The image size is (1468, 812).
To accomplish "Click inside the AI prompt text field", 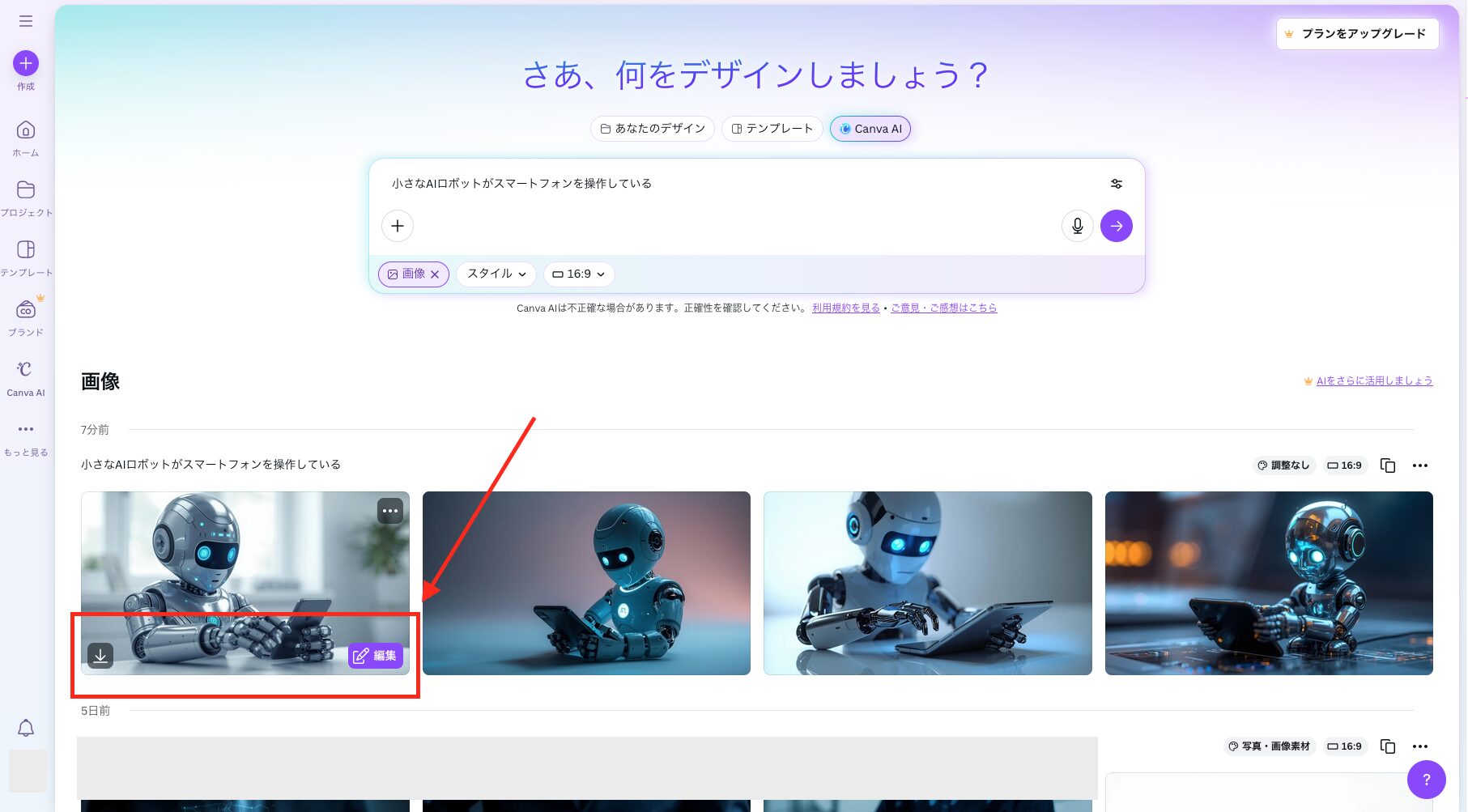I will (729, 183).
